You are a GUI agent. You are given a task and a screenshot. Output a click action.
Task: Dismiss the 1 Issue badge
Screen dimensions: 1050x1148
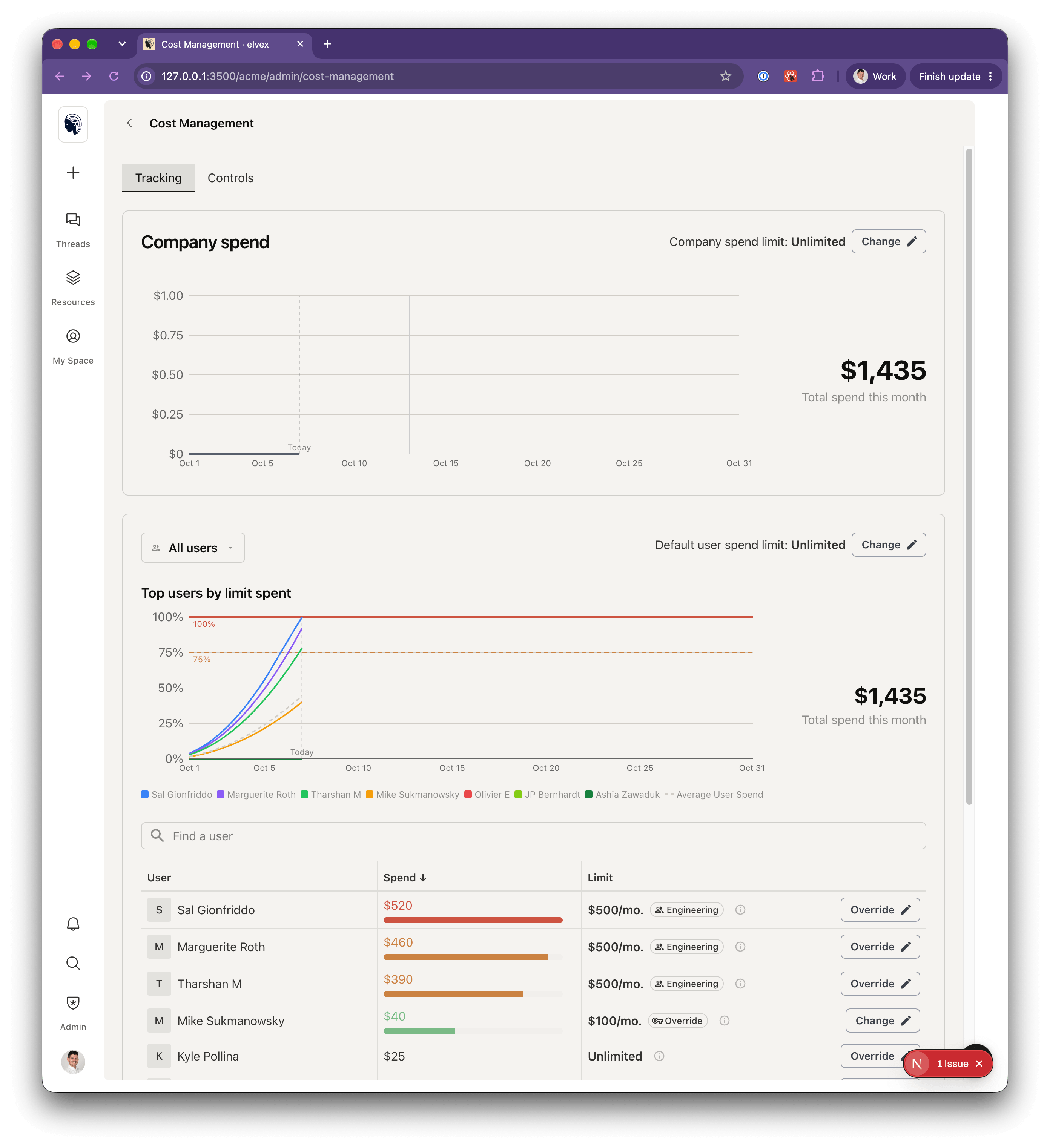pyautogui.click(x=979, y=1063)
